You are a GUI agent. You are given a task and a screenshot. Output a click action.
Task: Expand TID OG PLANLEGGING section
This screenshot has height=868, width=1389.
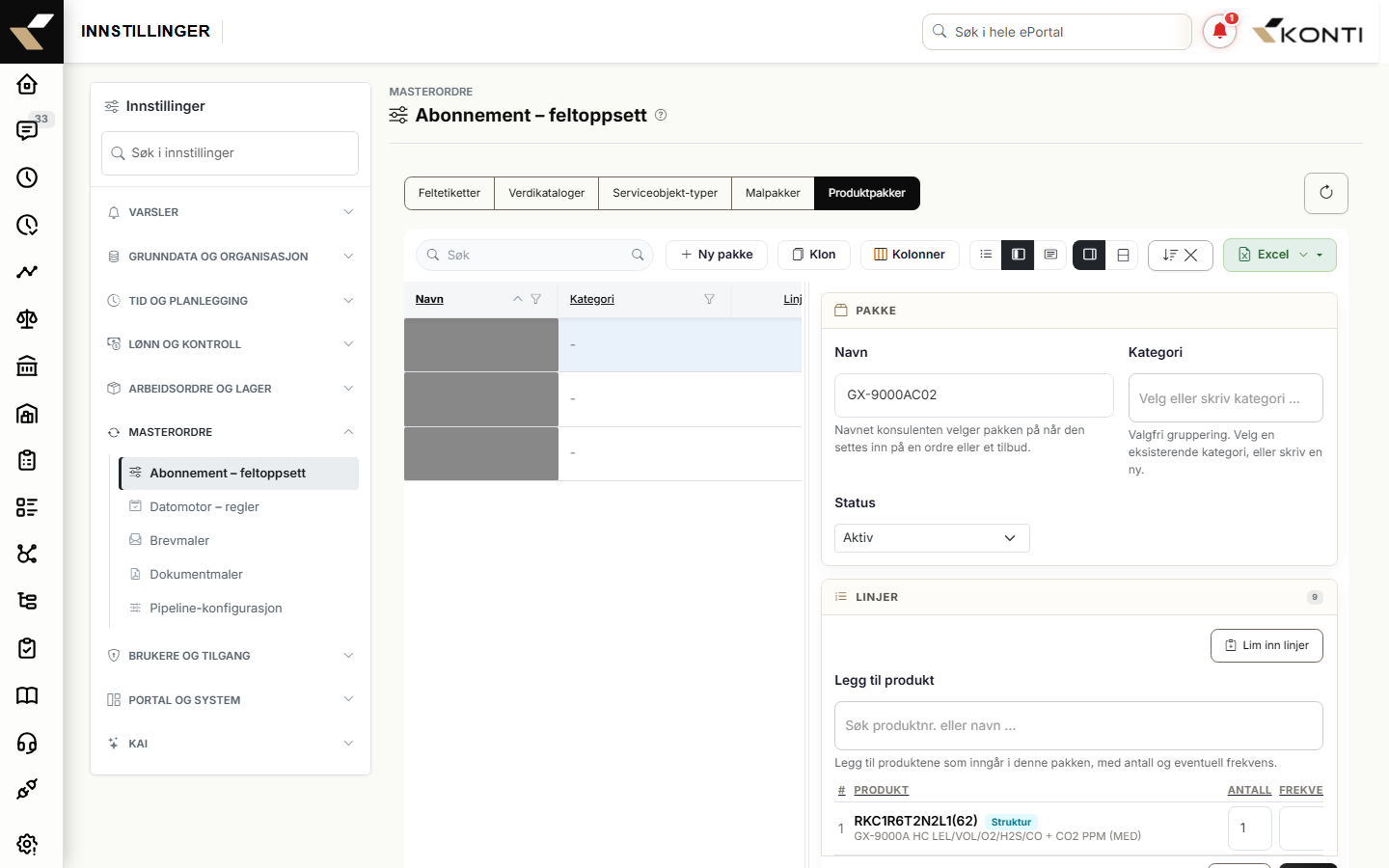coord(231,301)
